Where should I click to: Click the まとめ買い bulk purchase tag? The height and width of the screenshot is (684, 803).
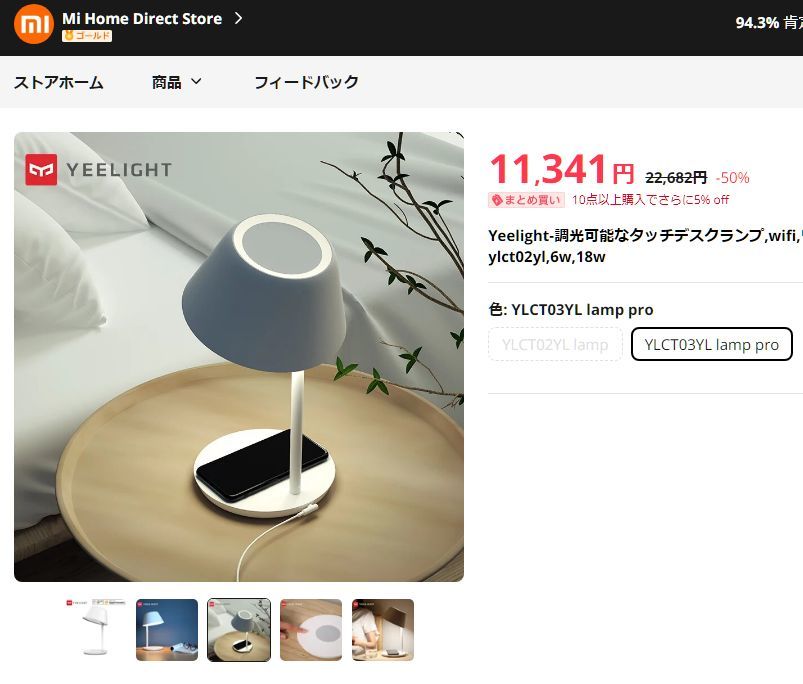[x=526, y=200]
